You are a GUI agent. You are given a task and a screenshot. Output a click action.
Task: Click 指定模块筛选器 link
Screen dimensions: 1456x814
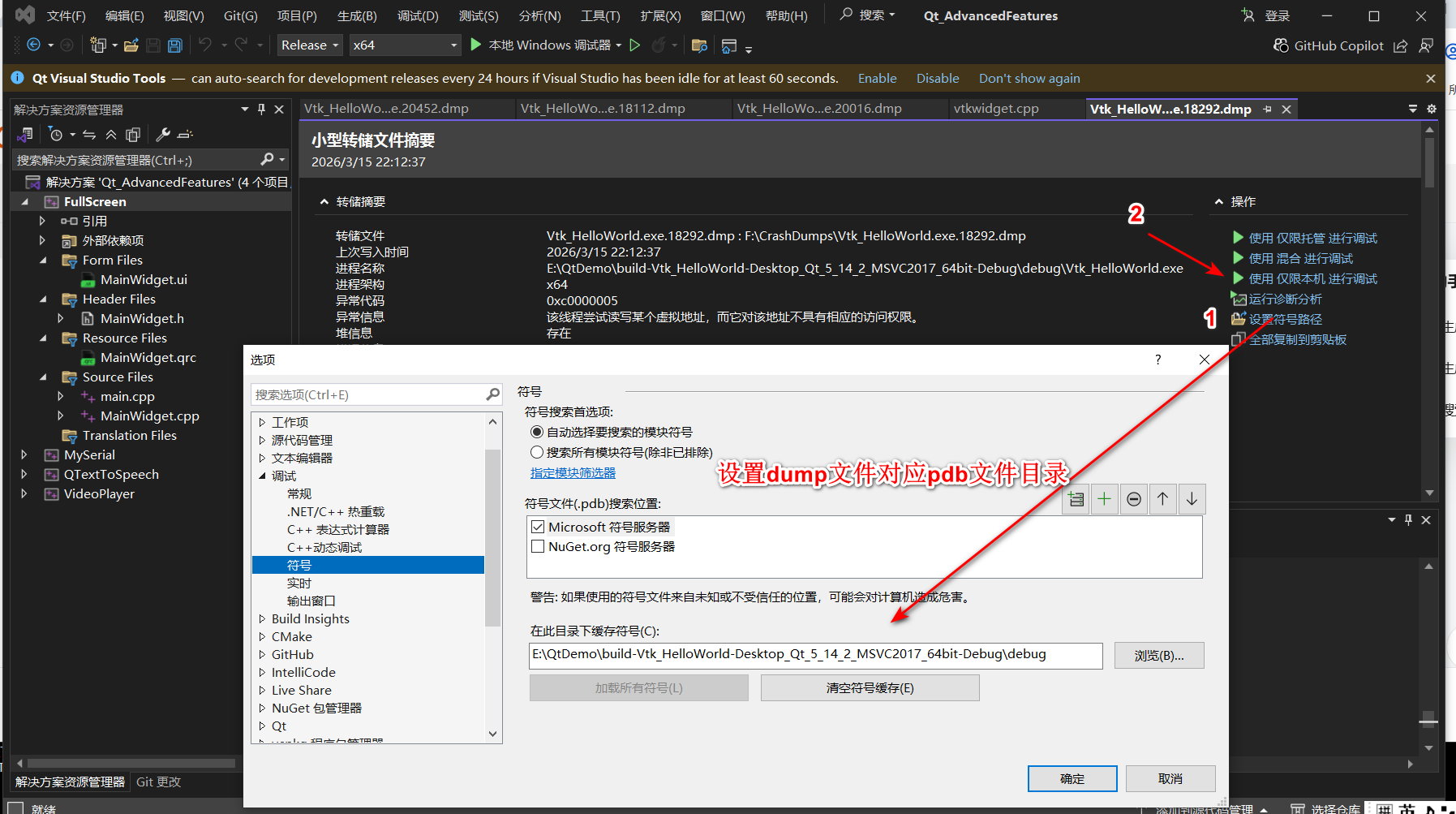573,473
